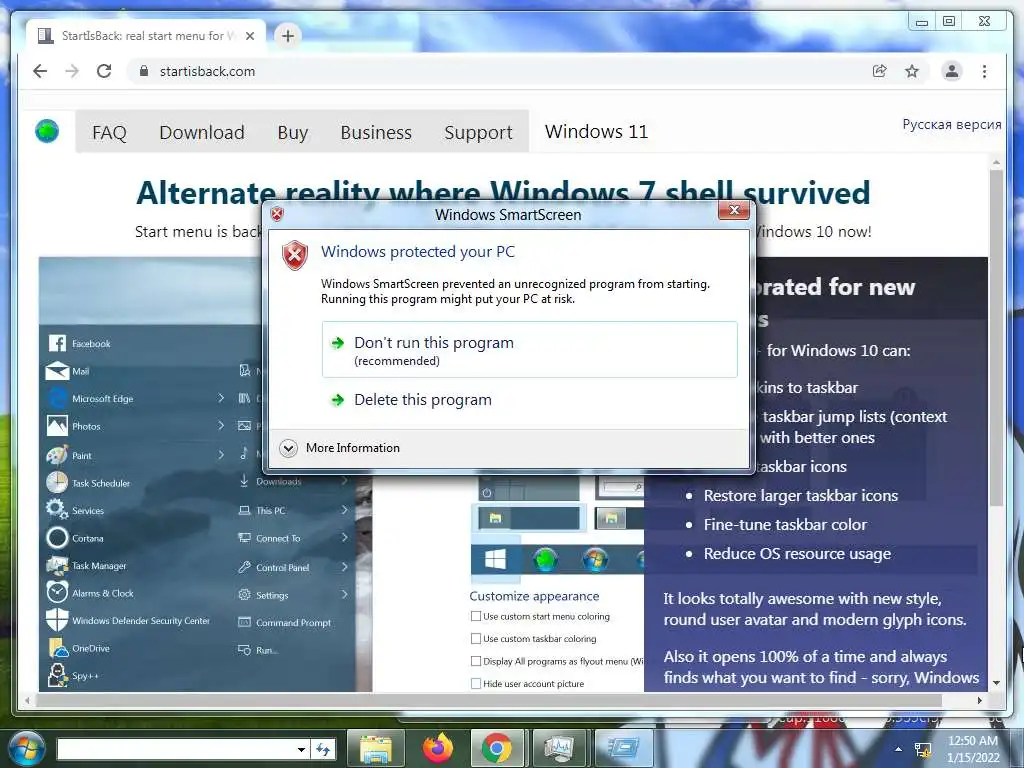The height and width of the screenshot is (768, 1024).
Task: Open the FAQ page
Action: [109, 133]
